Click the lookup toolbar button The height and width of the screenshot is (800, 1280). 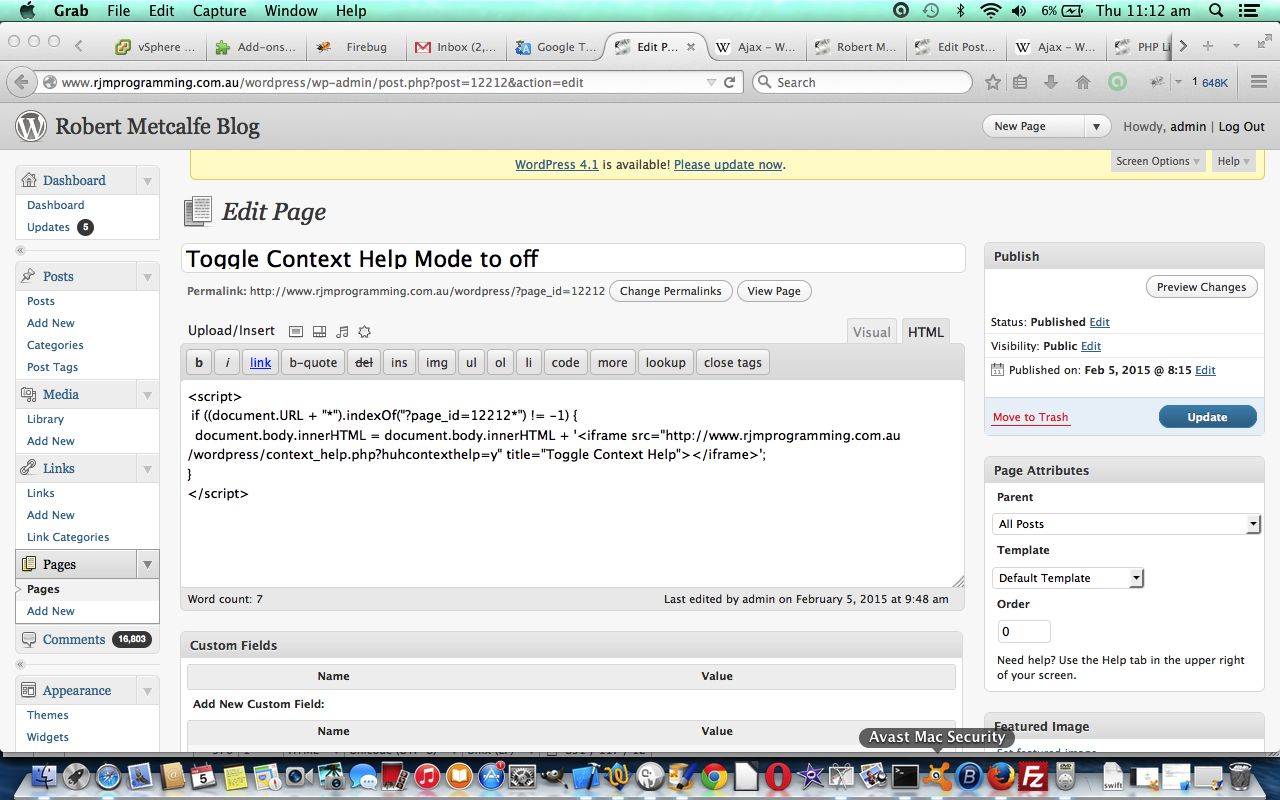click(665, 362)
